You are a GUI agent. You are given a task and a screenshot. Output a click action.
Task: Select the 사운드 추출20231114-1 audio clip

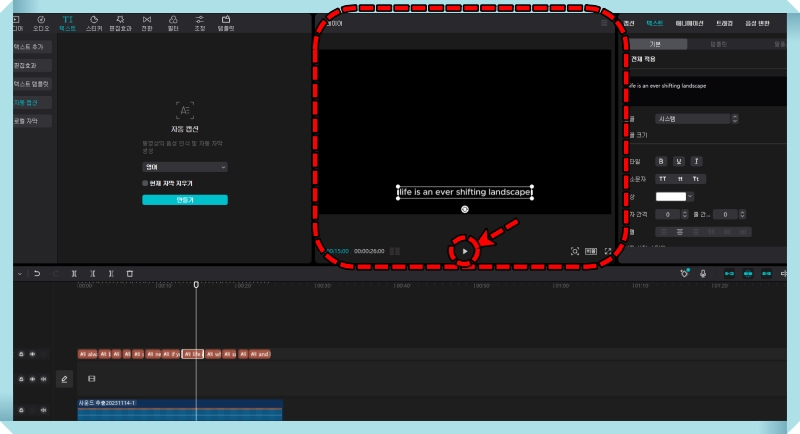[x=180, y=410]
